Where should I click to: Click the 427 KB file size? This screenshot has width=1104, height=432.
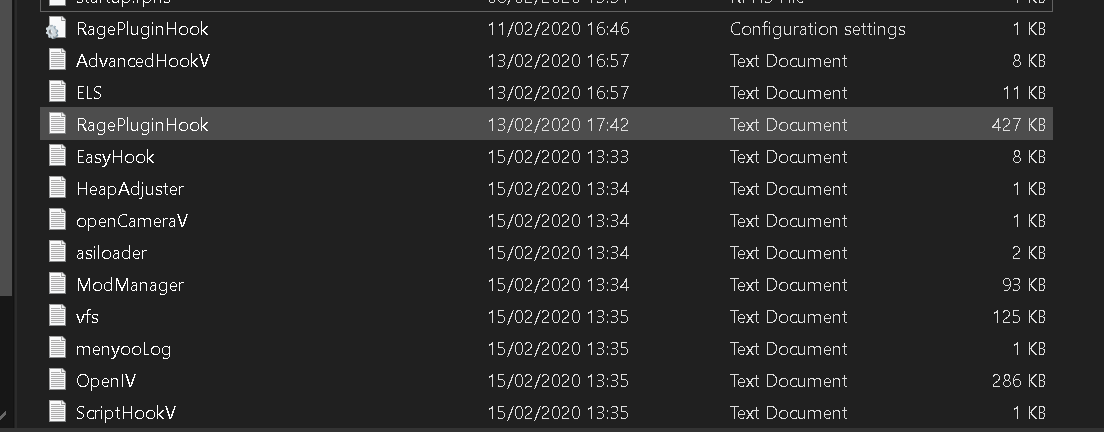tap(1018, 125)
